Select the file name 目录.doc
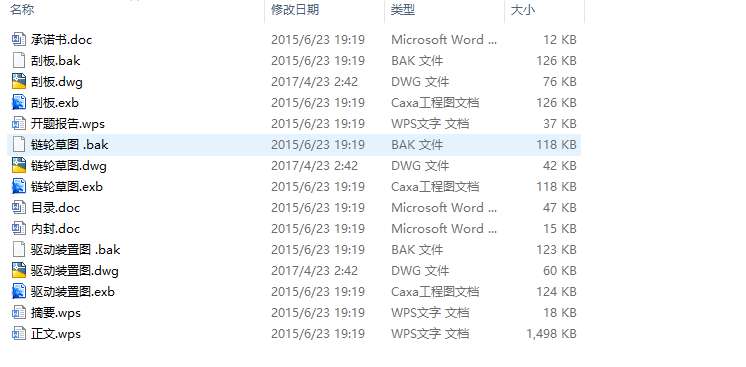Image resolution: width=746 pixels, height=367 pixels. (56, 207)
